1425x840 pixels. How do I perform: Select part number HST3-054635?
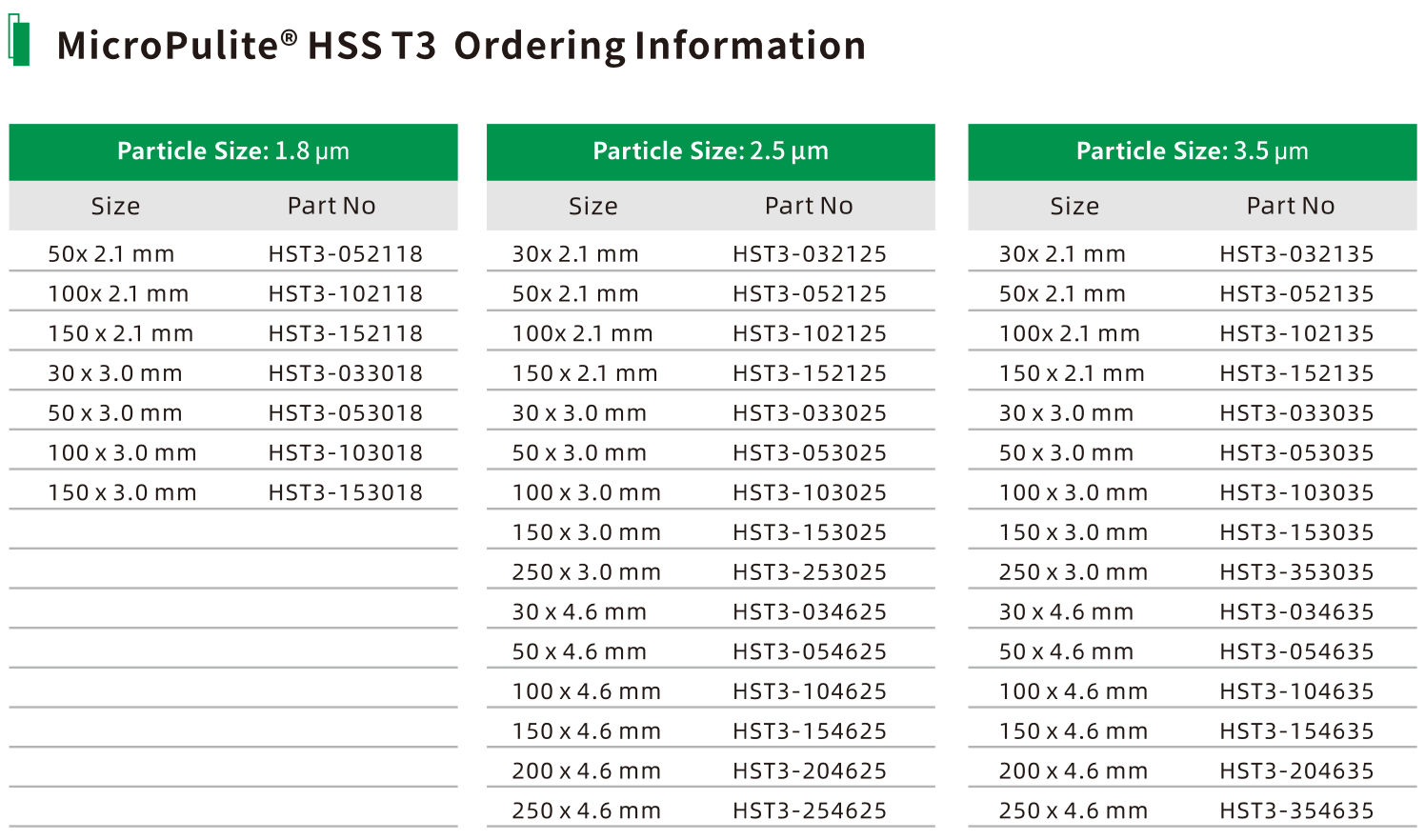1297,652
